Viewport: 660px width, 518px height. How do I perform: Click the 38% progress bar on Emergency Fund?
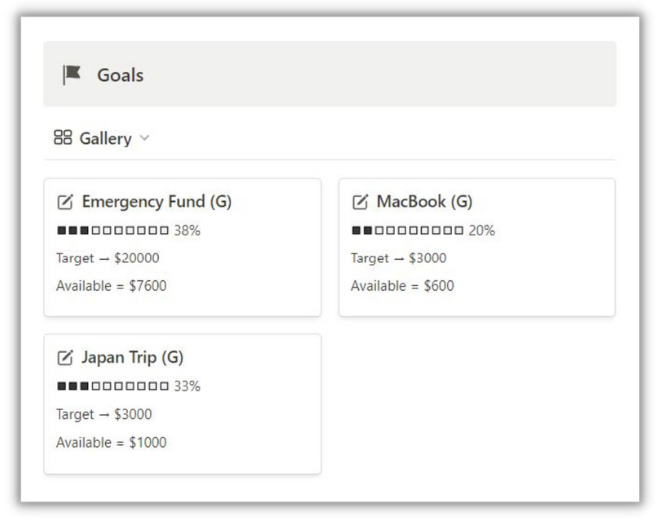click(x=129, y=230)
